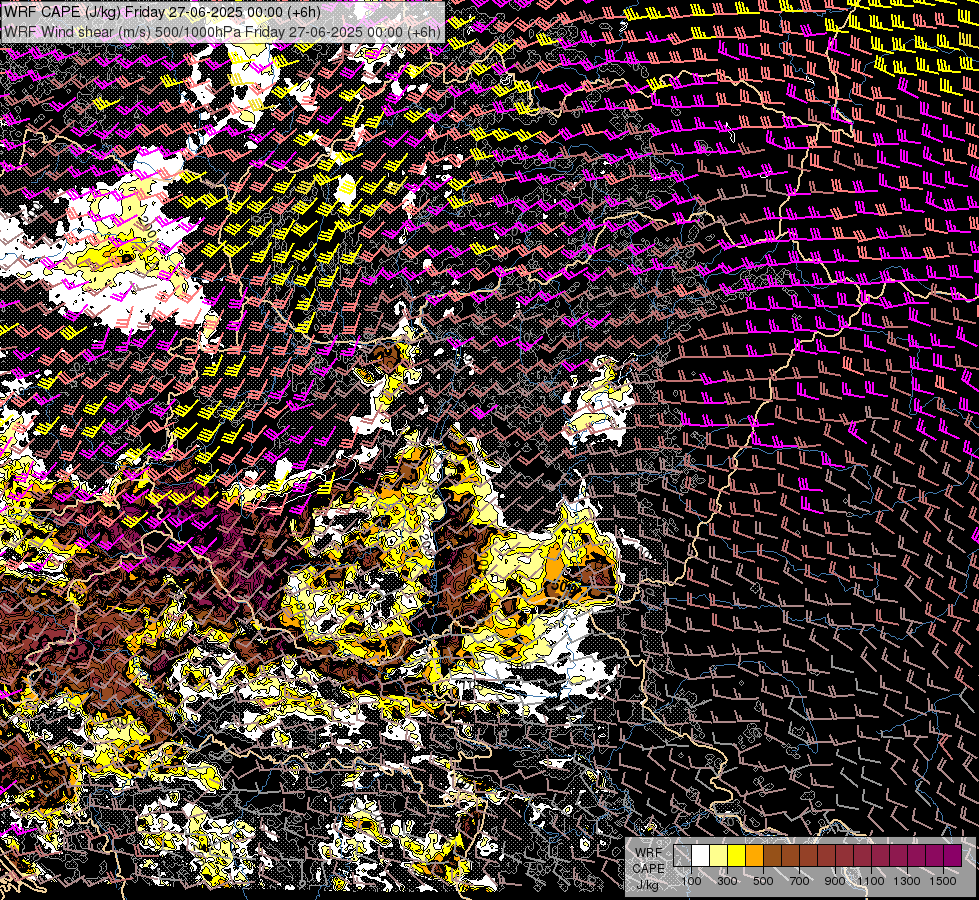Click the 1300 legend value label
Viewport: 979px width, 900px height.
(907, 881)
